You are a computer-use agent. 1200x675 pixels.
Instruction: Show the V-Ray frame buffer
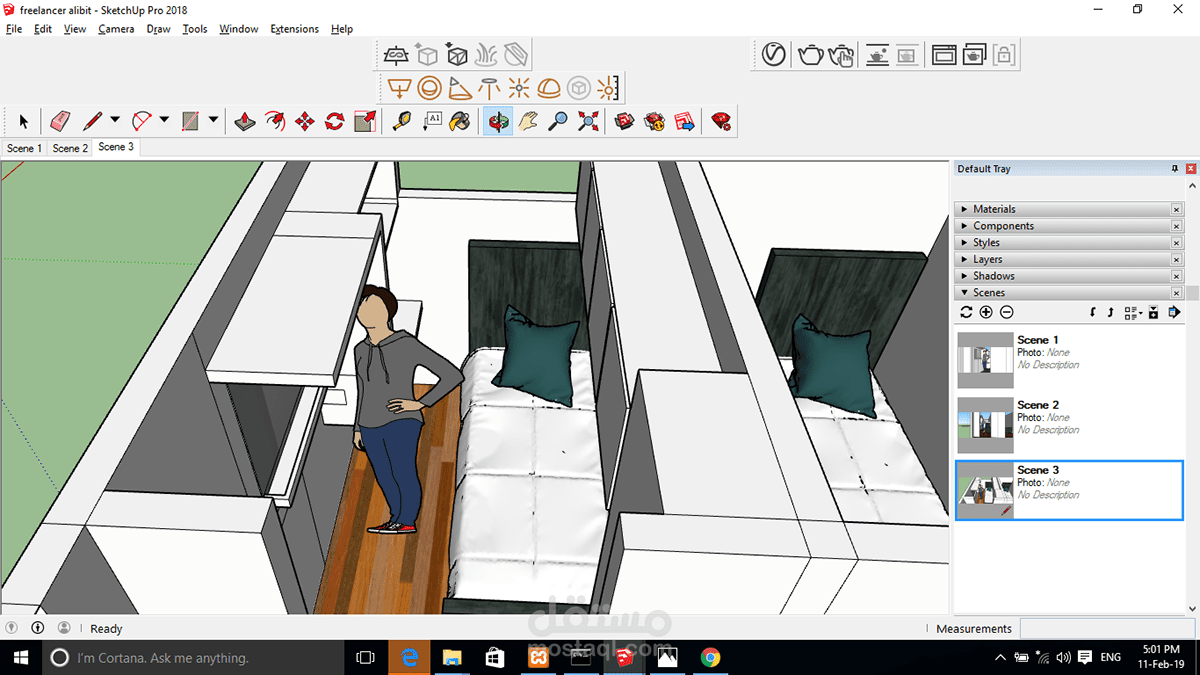click(944, 54)
